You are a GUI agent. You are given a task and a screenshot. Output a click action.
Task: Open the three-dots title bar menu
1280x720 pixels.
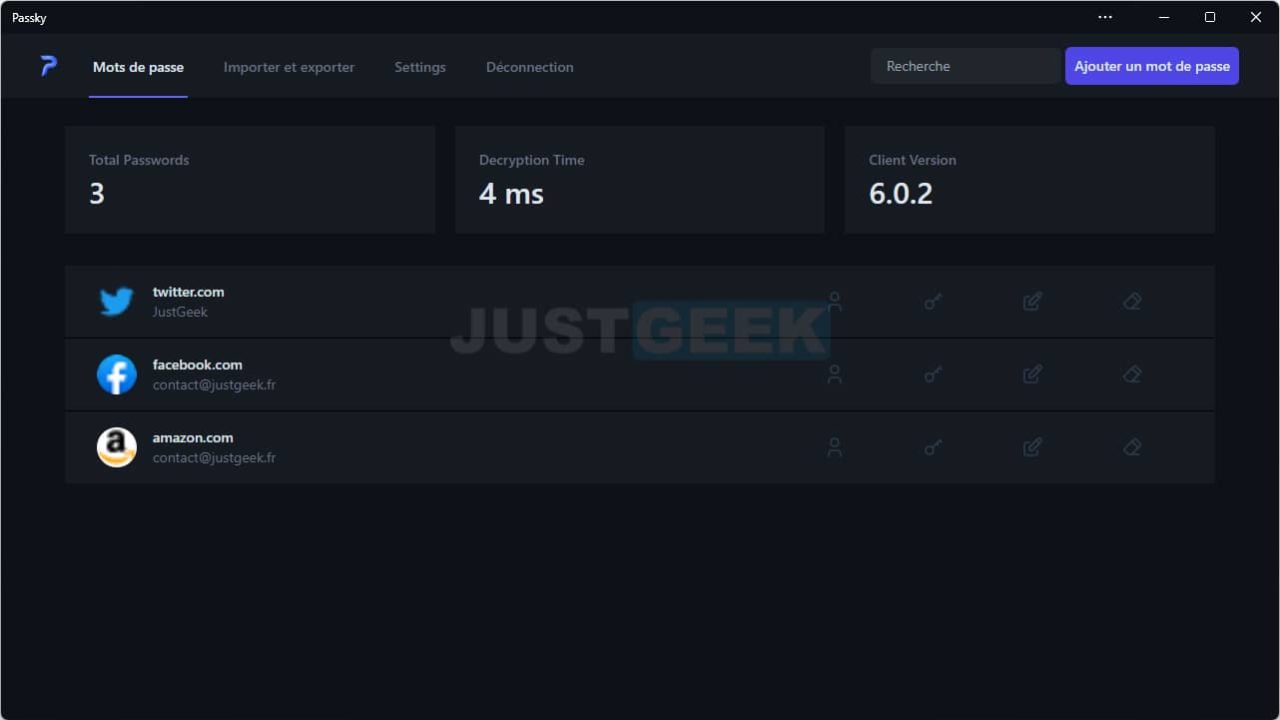1105,17
